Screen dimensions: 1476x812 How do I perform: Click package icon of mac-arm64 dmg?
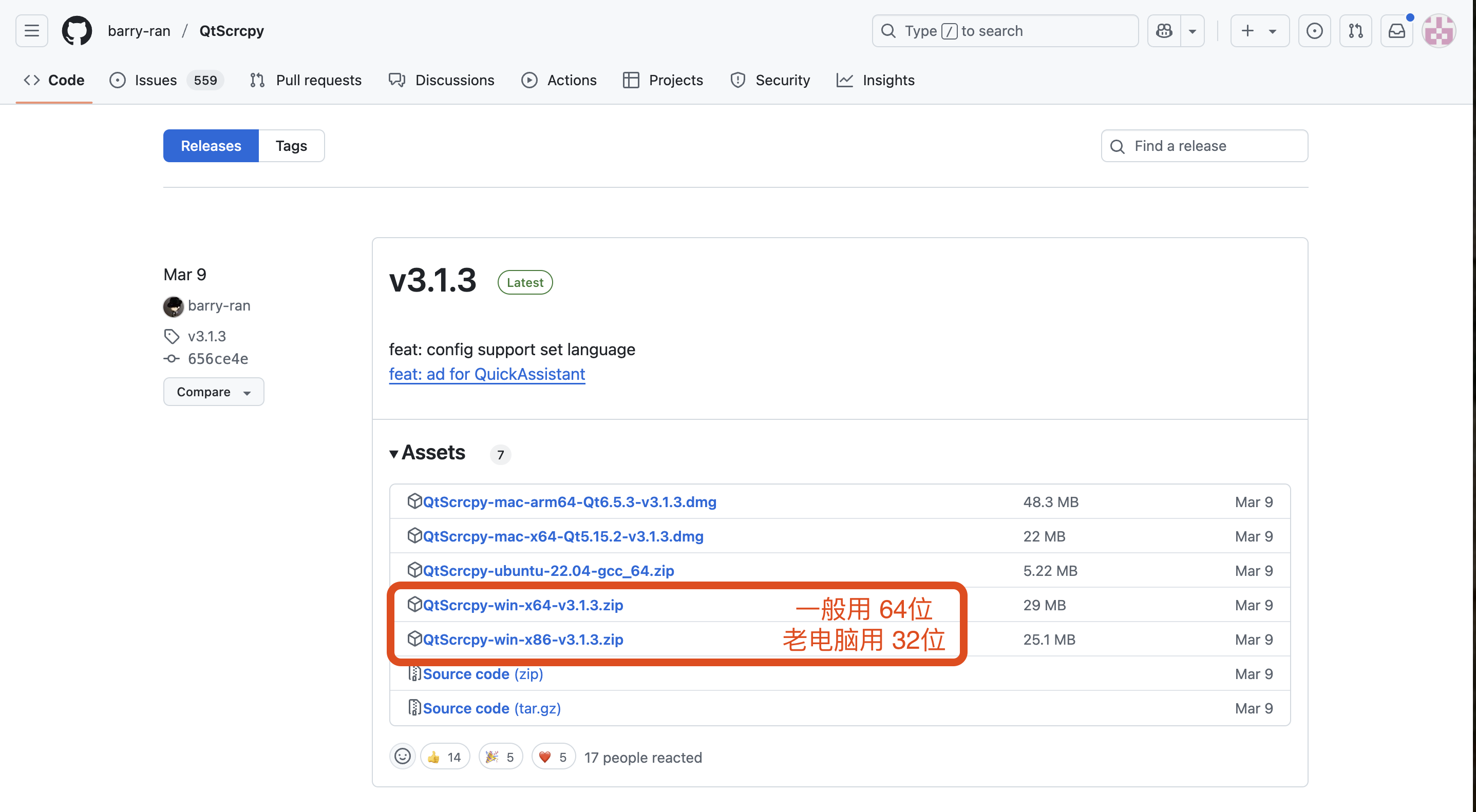coord(414,501)
